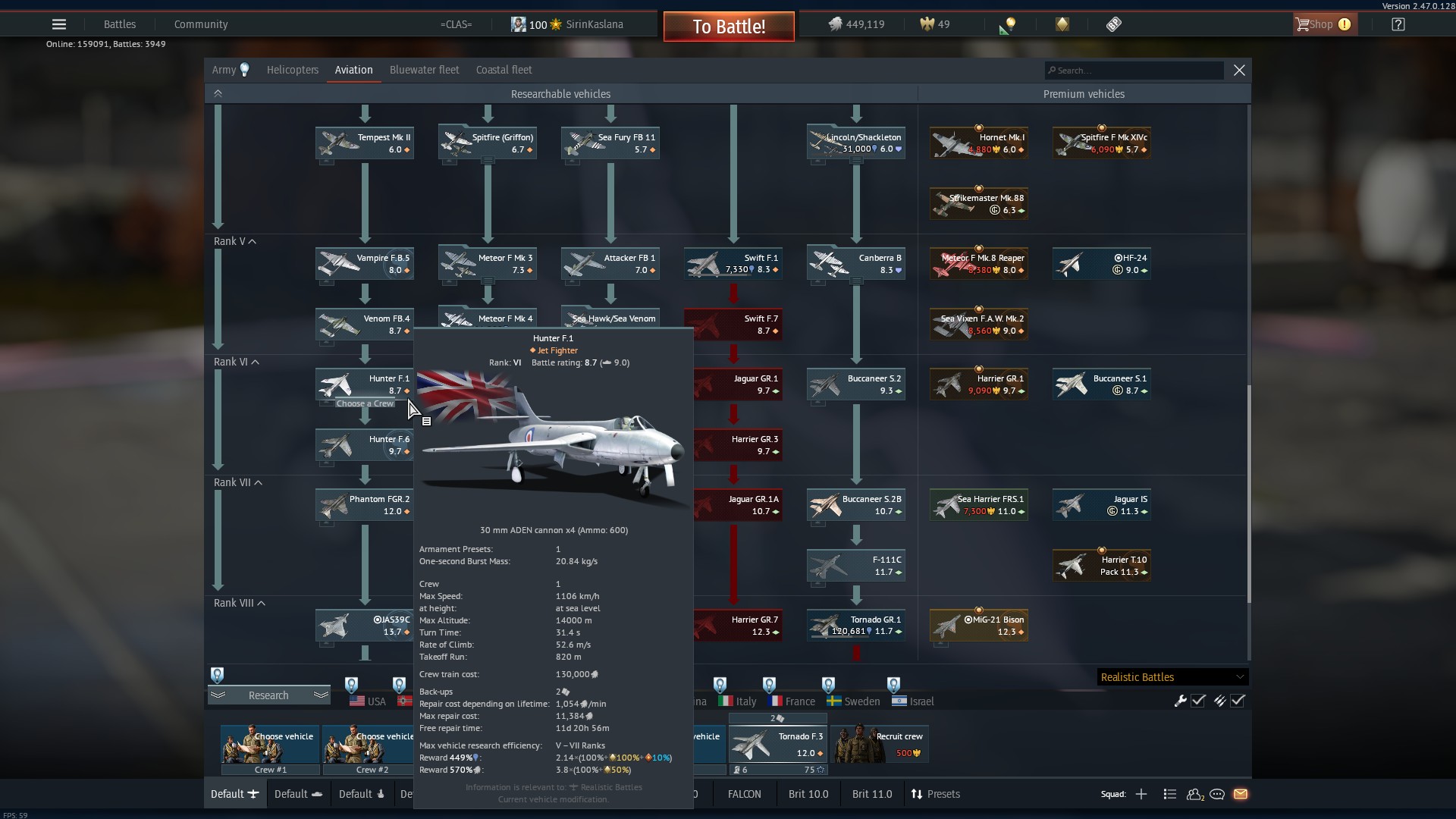Select the Tornado F.3 crew slot
1456x819 pixels.
777,744
